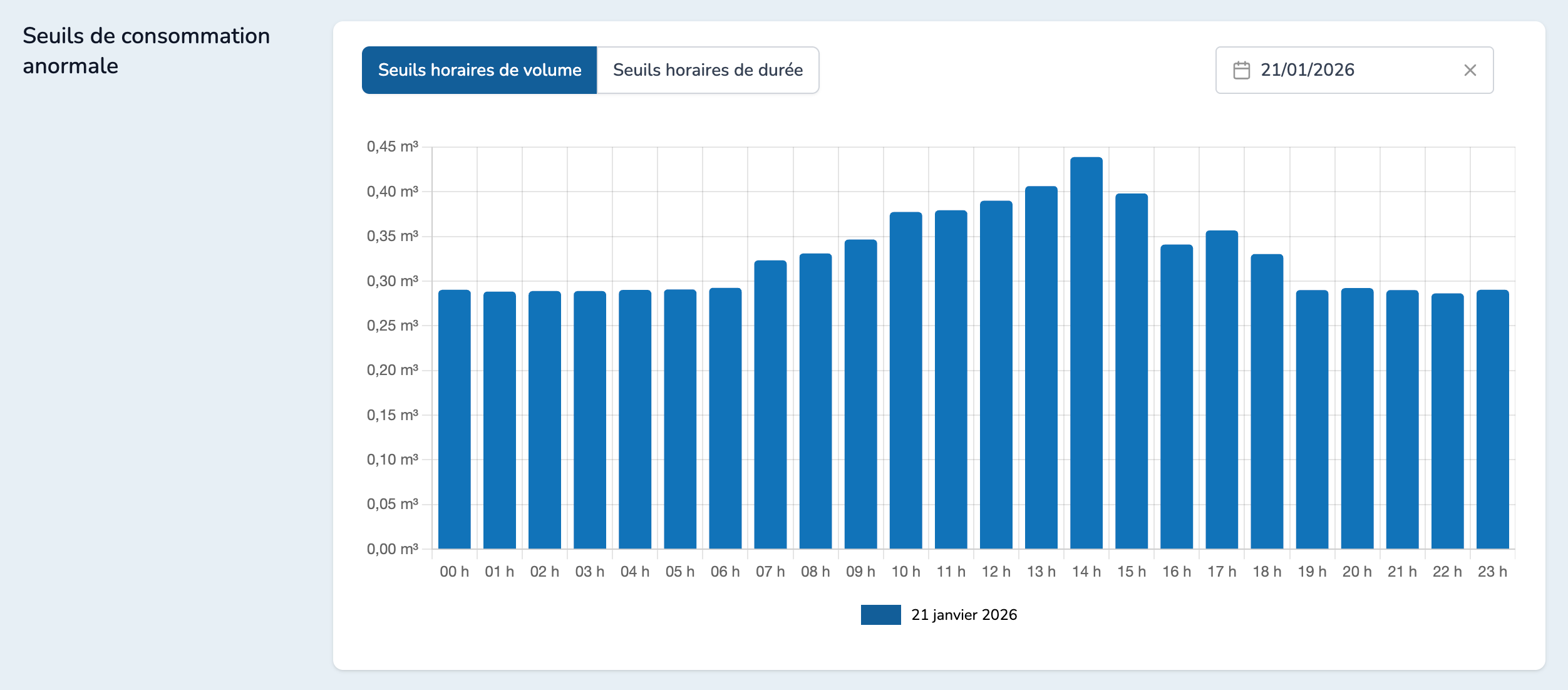Click the 04 h bar

(x=635, y=420)
